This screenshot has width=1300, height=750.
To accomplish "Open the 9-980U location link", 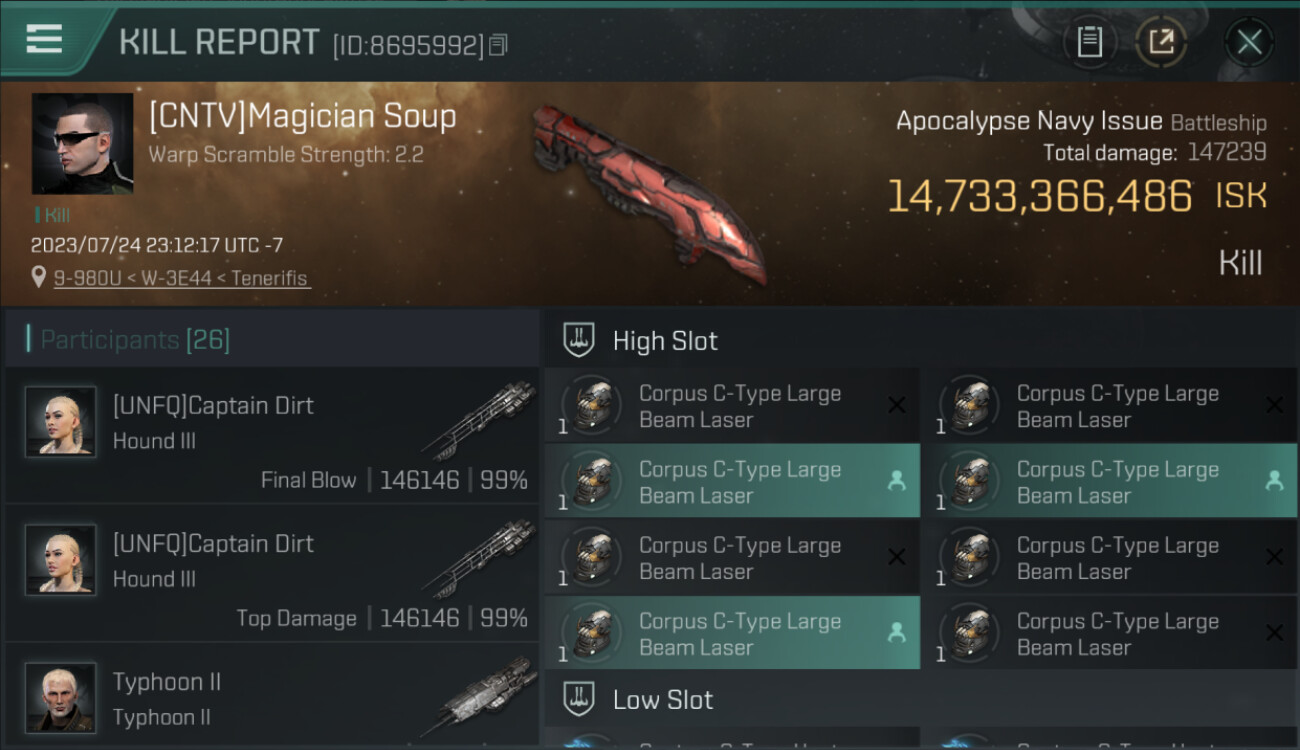I will click(x=182, y=278).
